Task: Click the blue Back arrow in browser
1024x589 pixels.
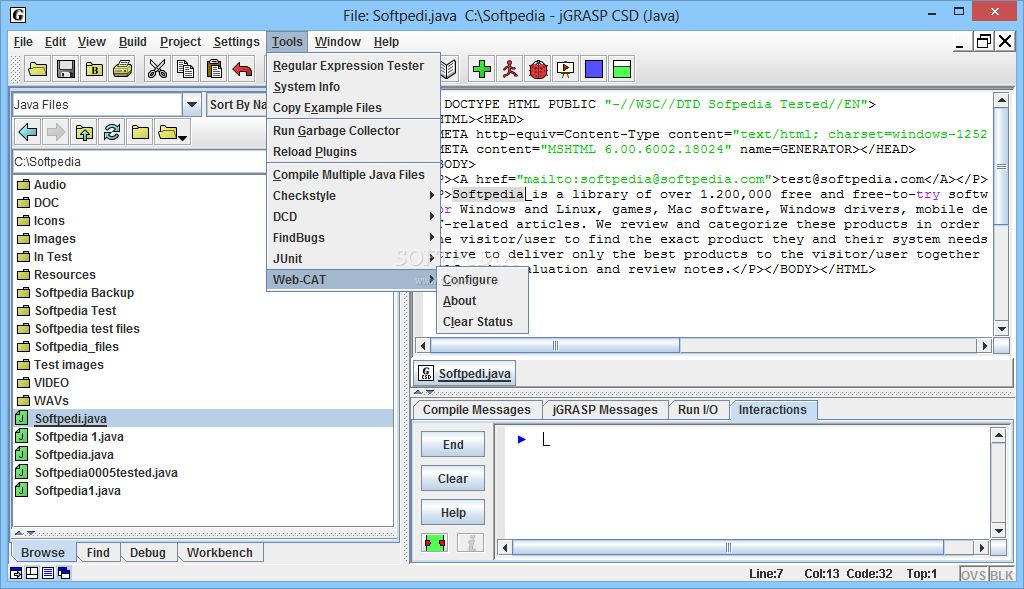Action: [x=28, y=133]
